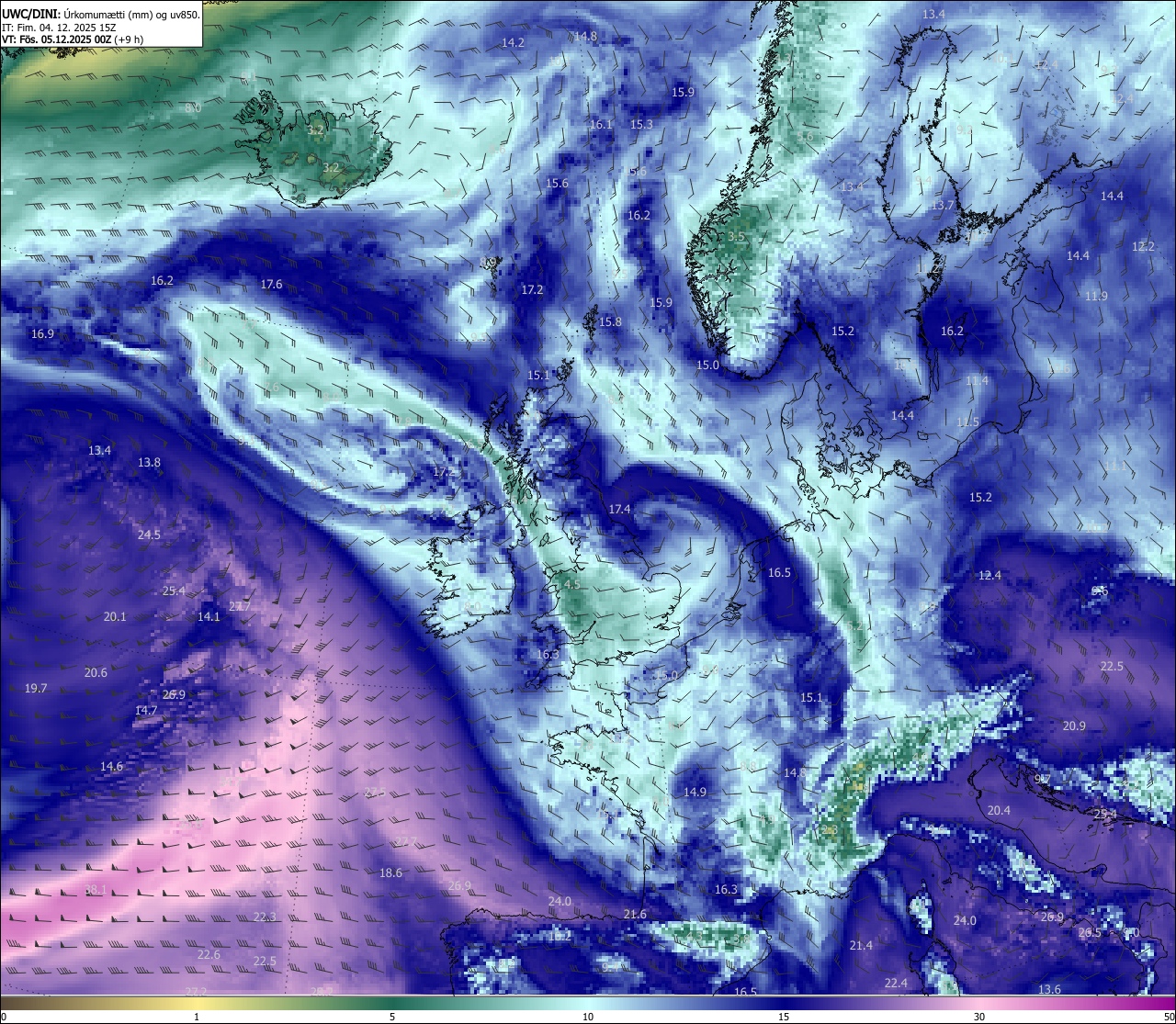Screen dimensions: 1176x1024
Task: Click the 38.1 value on the map
Action: 96,890
